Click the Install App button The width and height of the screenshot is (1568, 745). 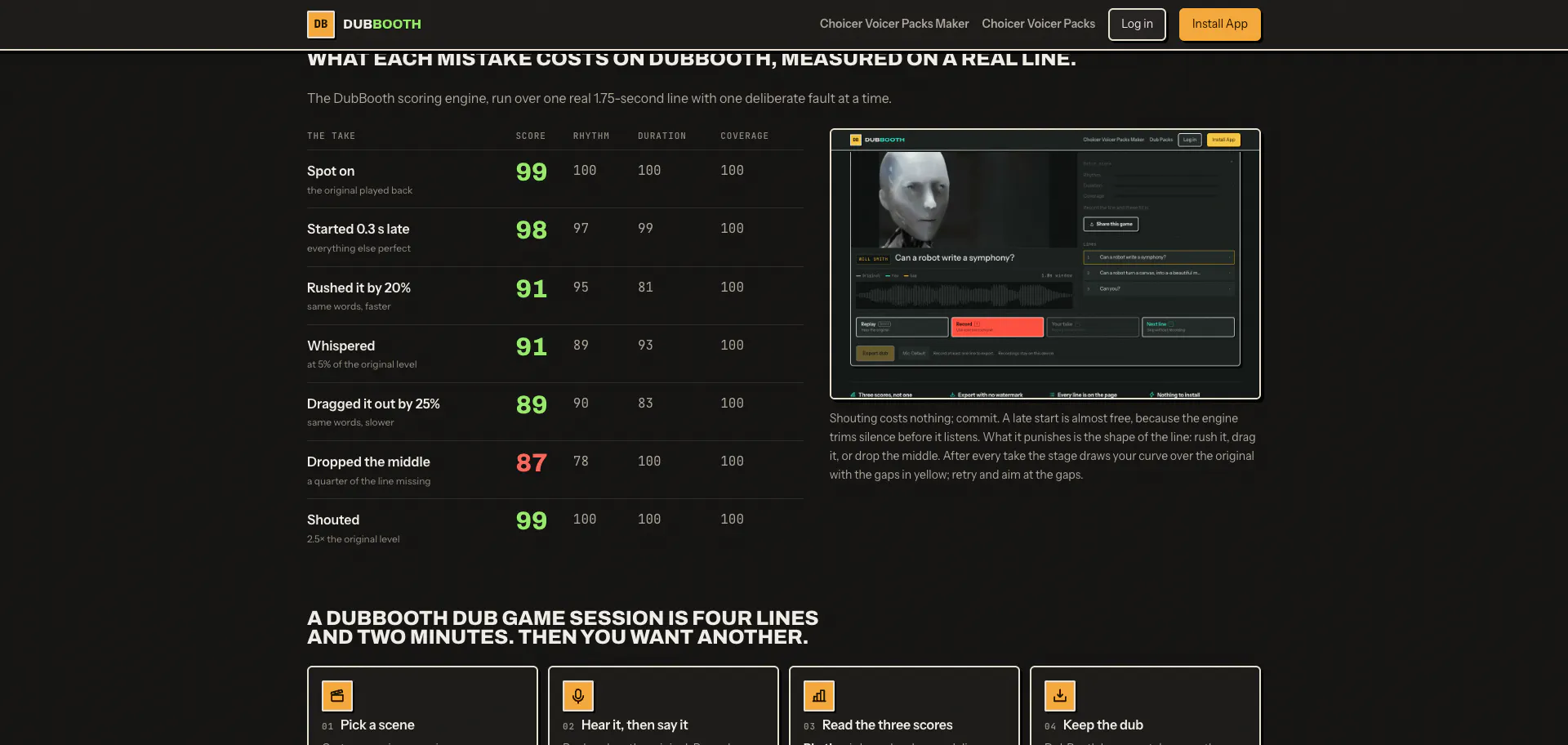click(x=1220, y=25)
